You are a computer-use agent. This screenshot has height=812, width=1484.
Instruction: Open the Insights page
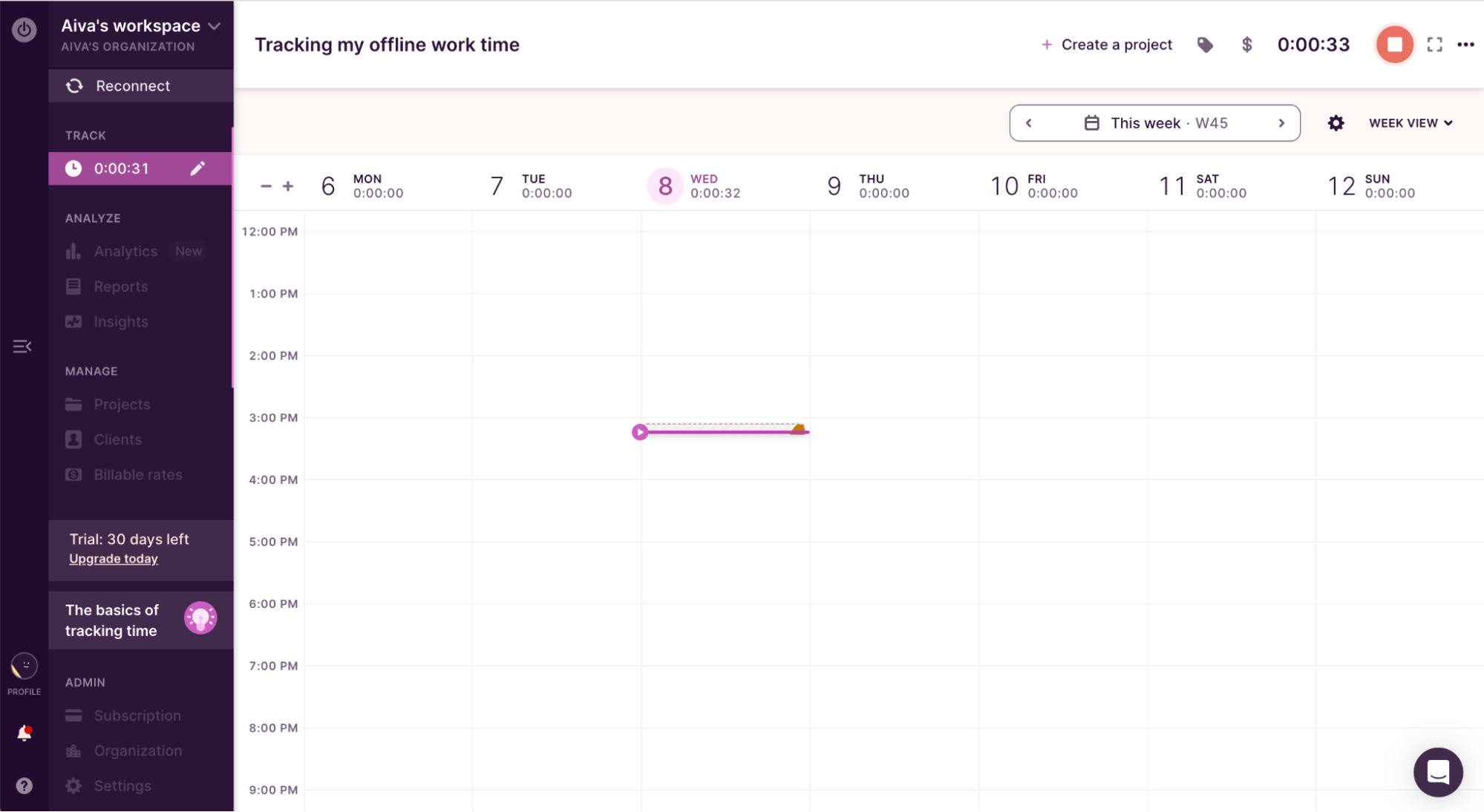point(121,321)
